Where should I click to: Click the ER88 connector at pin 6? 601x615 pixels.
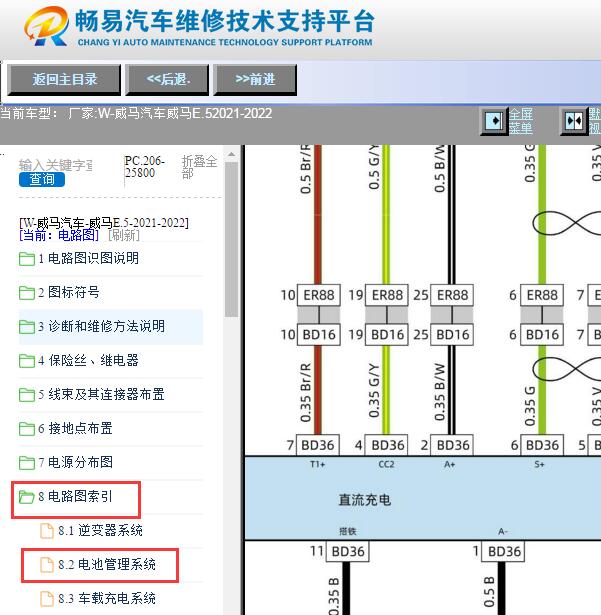pyautogui.click(x=542, y=295)
